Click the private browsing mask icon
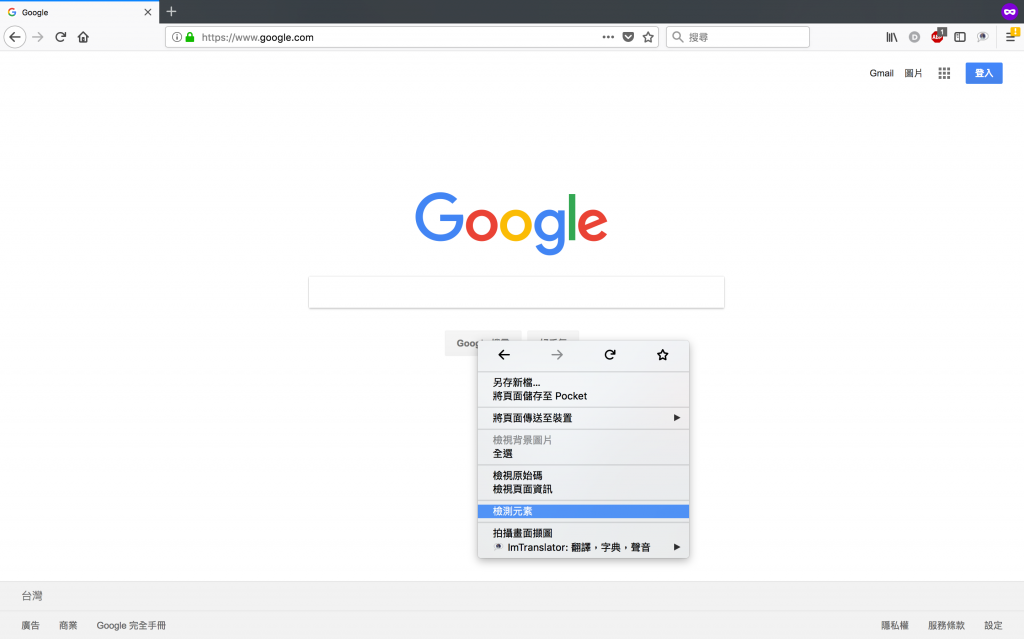The width and height of the screenshot is (1024, 639). [x=1010, y=12]
